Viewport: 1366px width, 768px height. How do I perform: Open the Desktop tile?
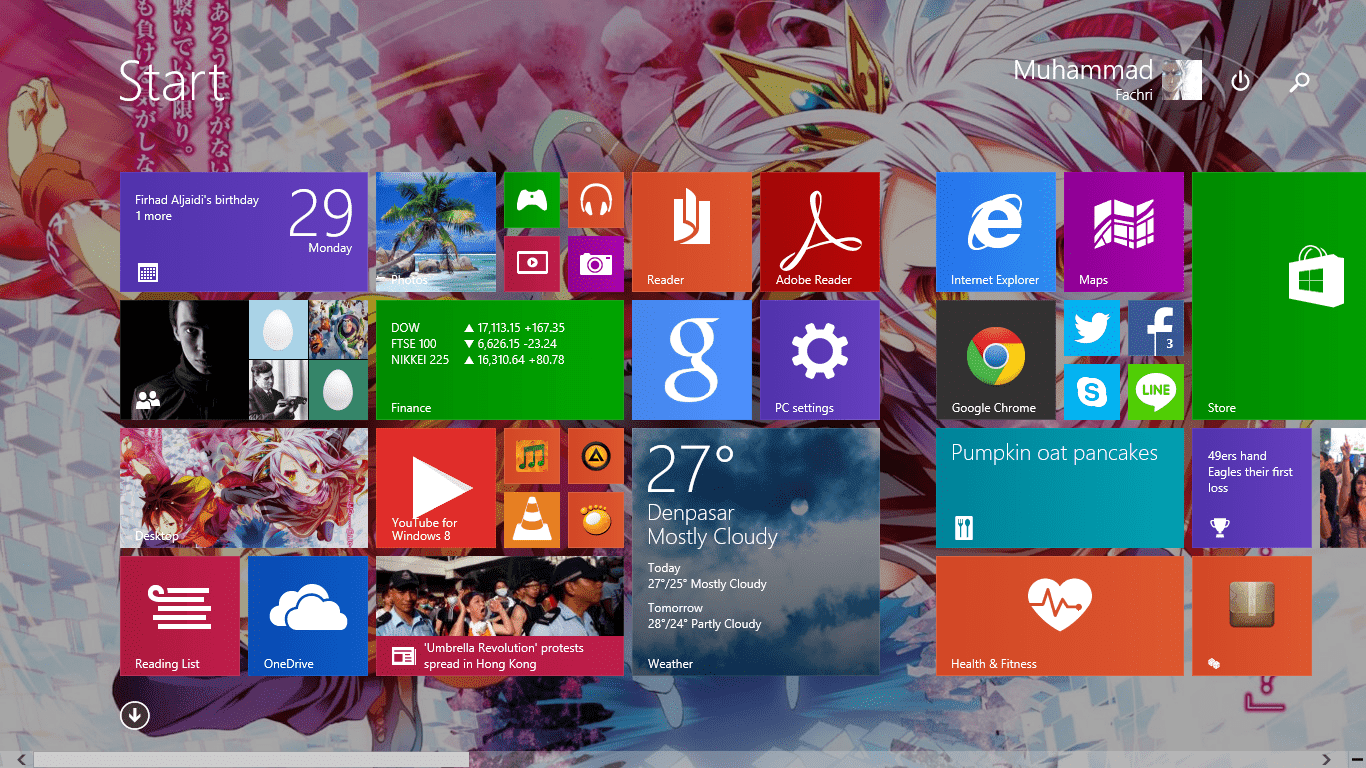243,488
